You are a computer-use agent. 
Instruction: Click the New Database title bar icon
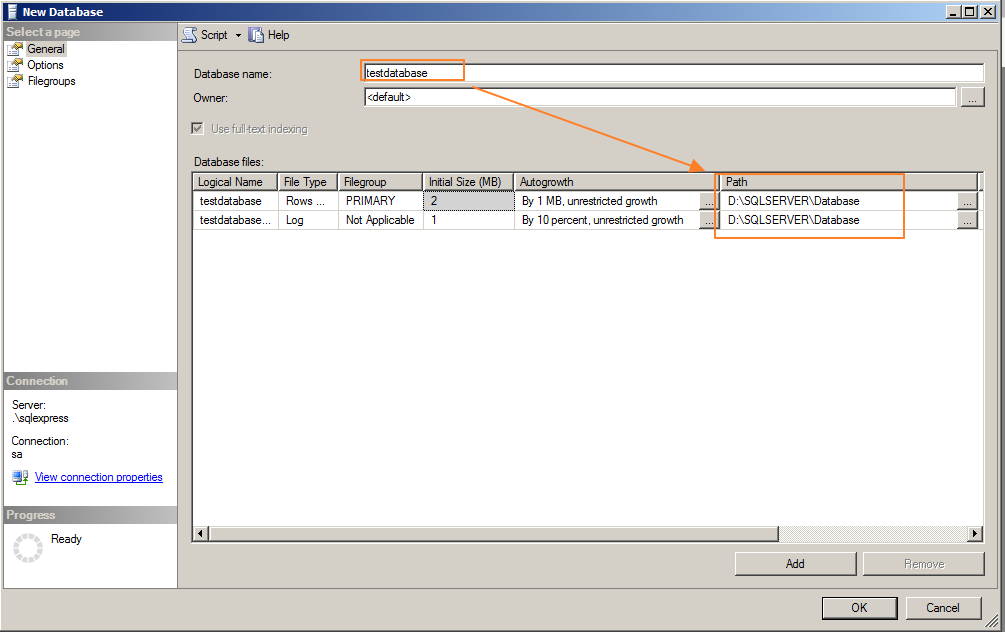(x=12, y=12)
